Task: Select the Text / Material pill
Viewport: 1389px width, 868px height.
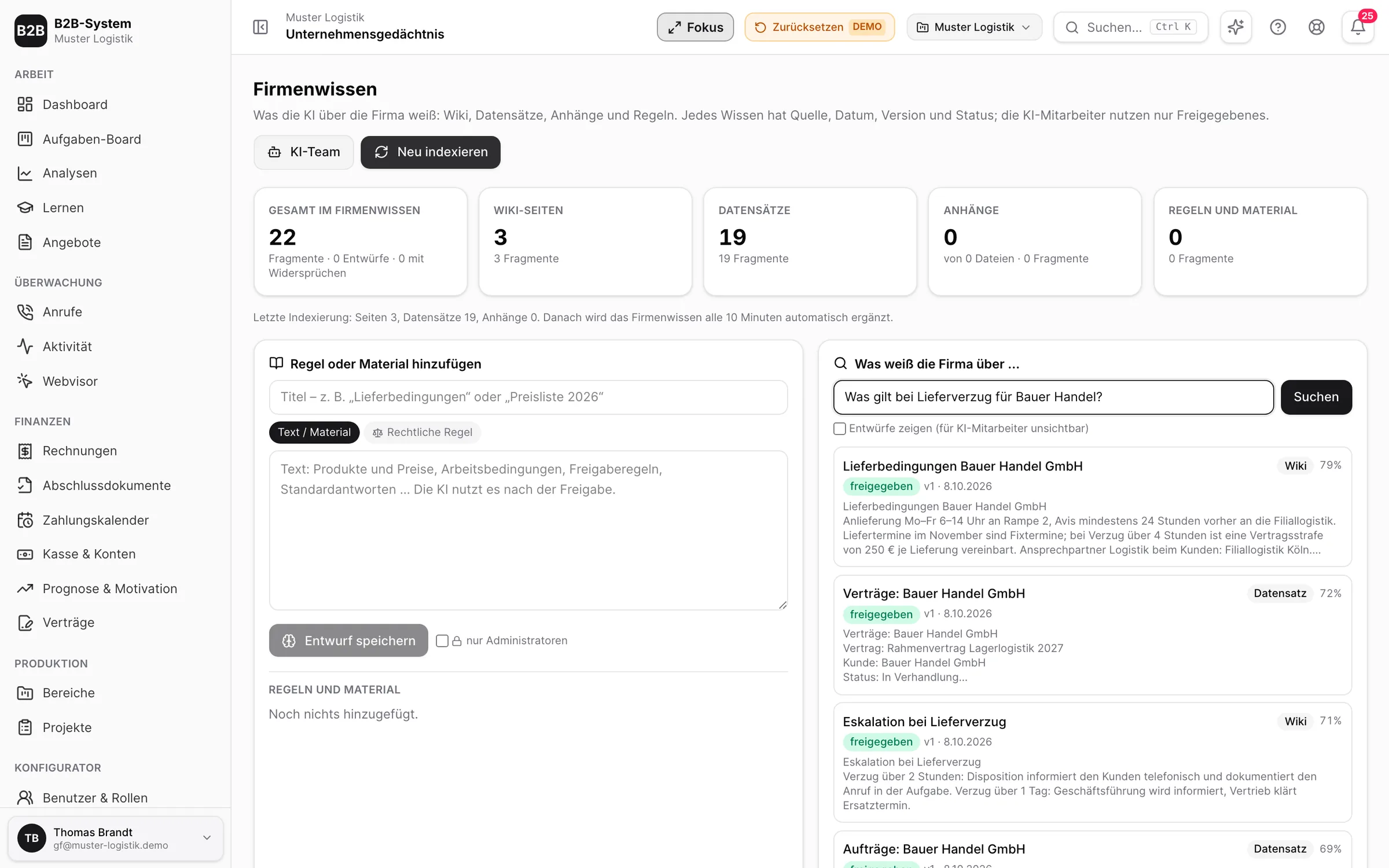Action: (x=314, y=432)
